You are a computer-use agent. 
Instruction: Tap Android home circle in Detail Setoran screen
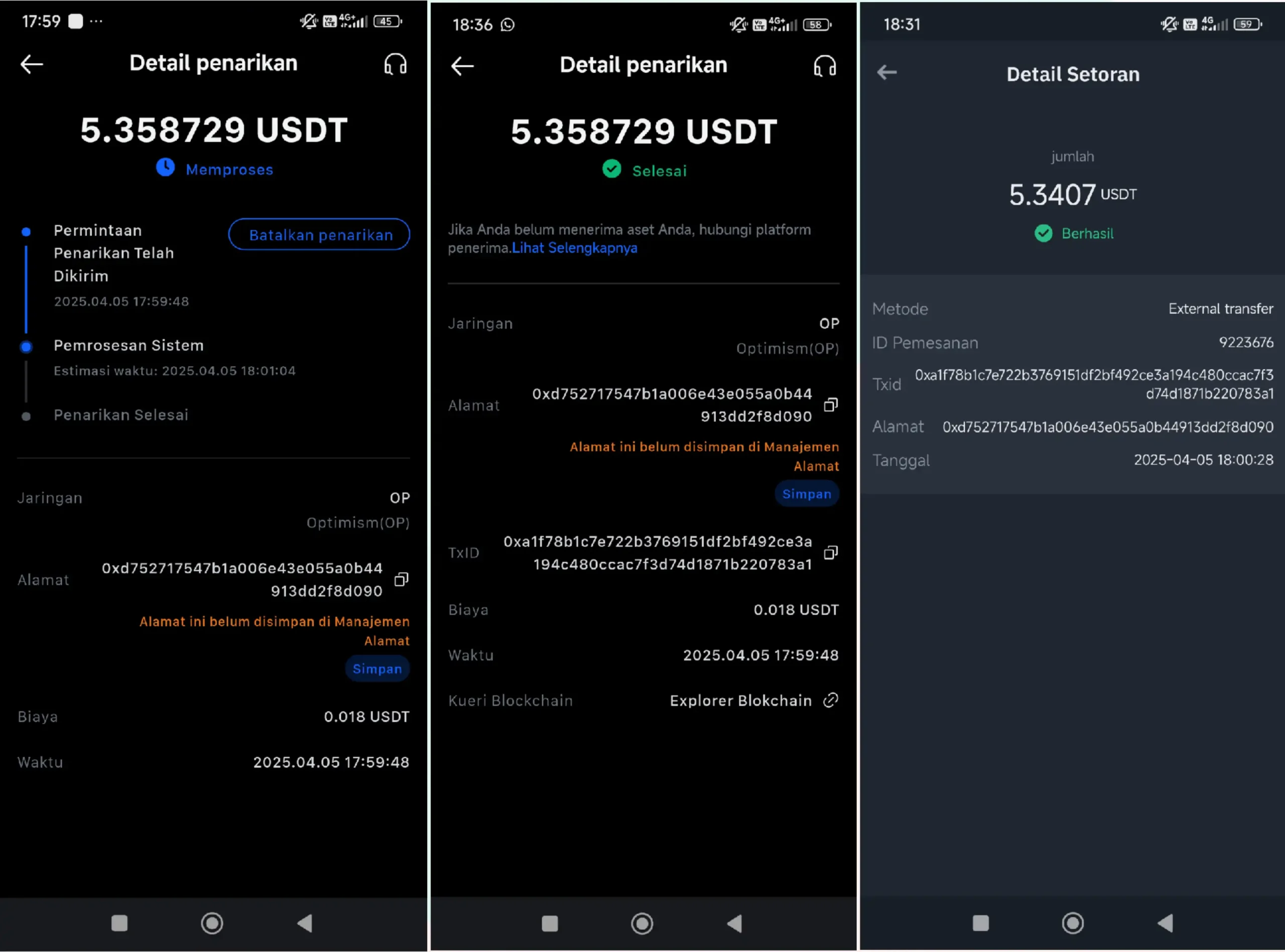(x=1072, y=923)
